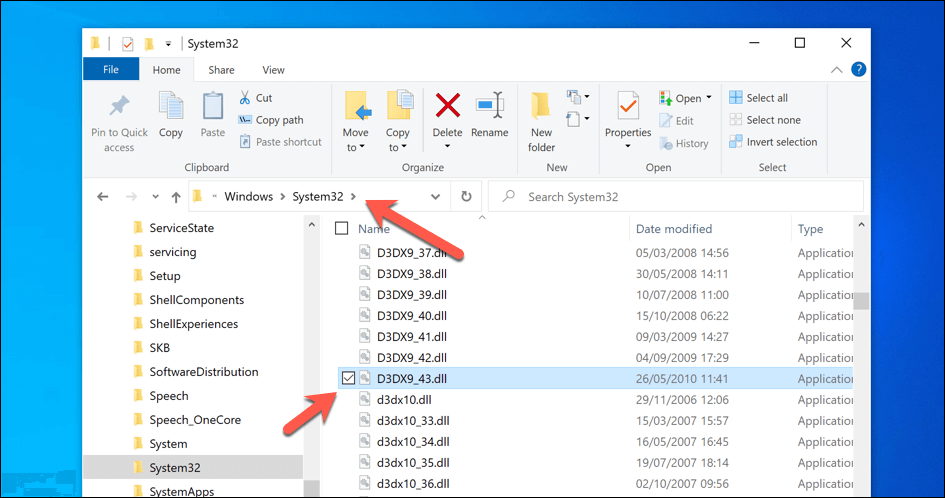
Task: Open the File menu tab
Action: [111, 69]
